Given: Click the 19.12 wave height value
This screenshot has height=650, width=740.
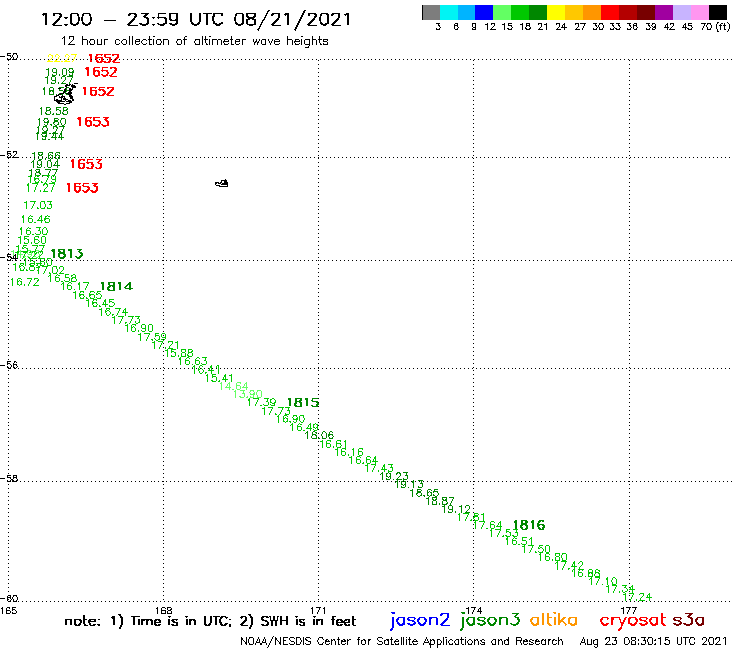Looking at the screenshot, I should [x=456, y=509].
